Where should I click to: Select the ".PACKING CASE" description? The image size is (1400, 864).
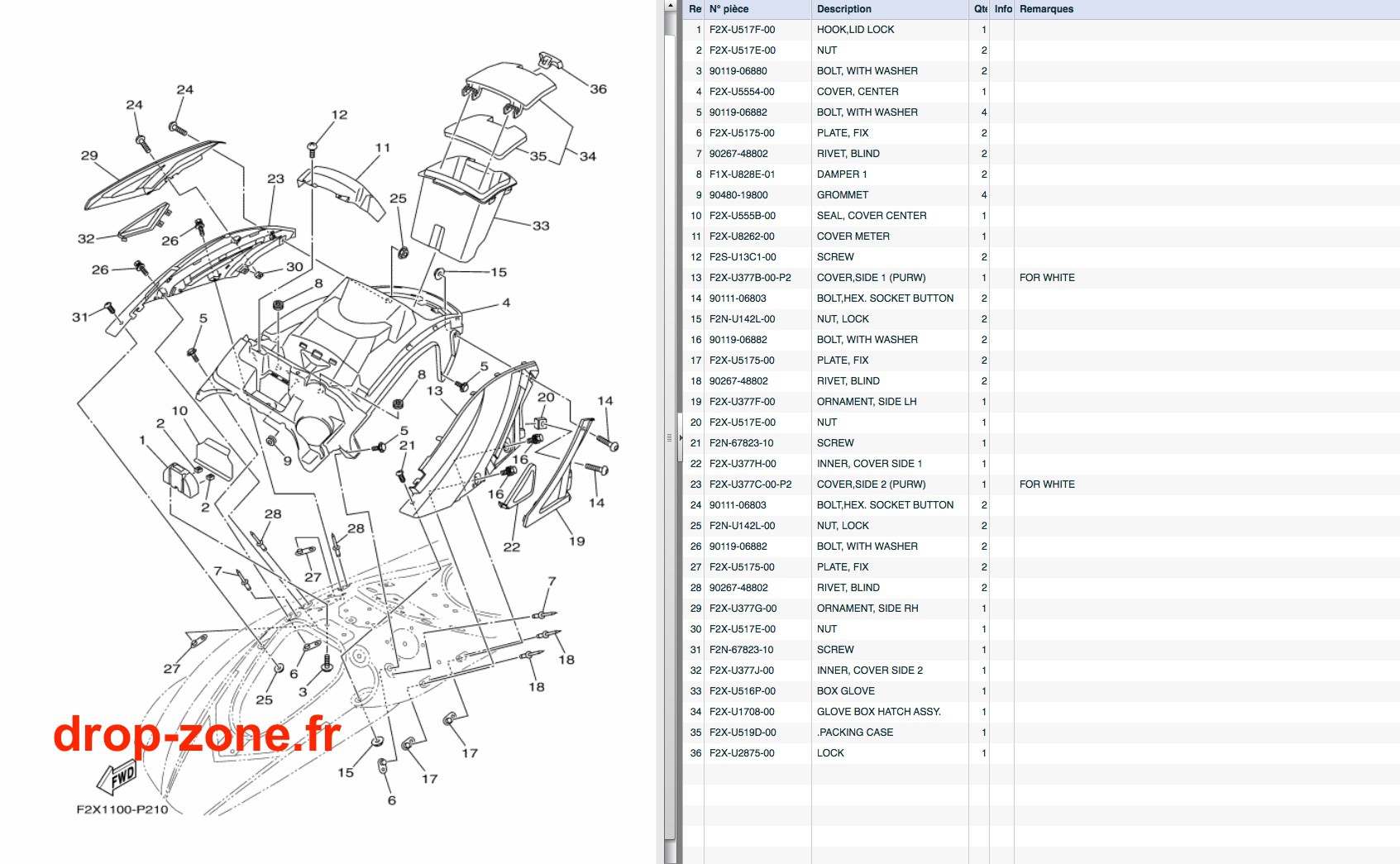[855, 733]
